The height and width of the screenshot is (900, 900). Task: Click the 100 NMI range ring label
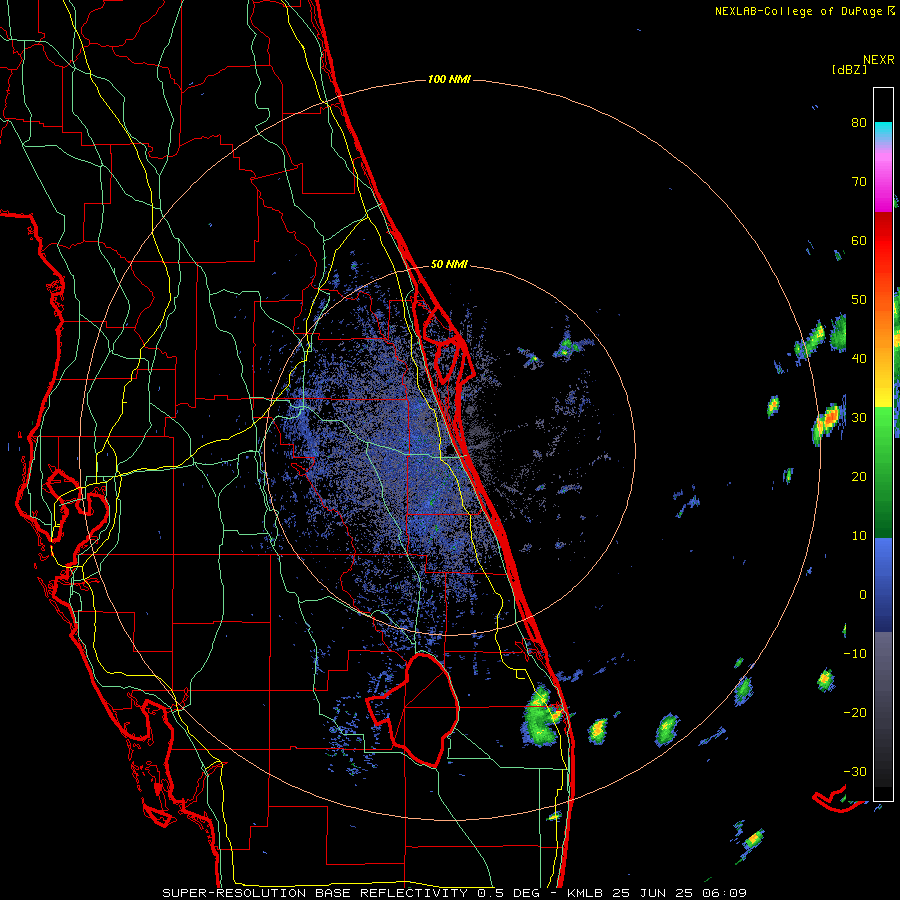tap(449, 79)
